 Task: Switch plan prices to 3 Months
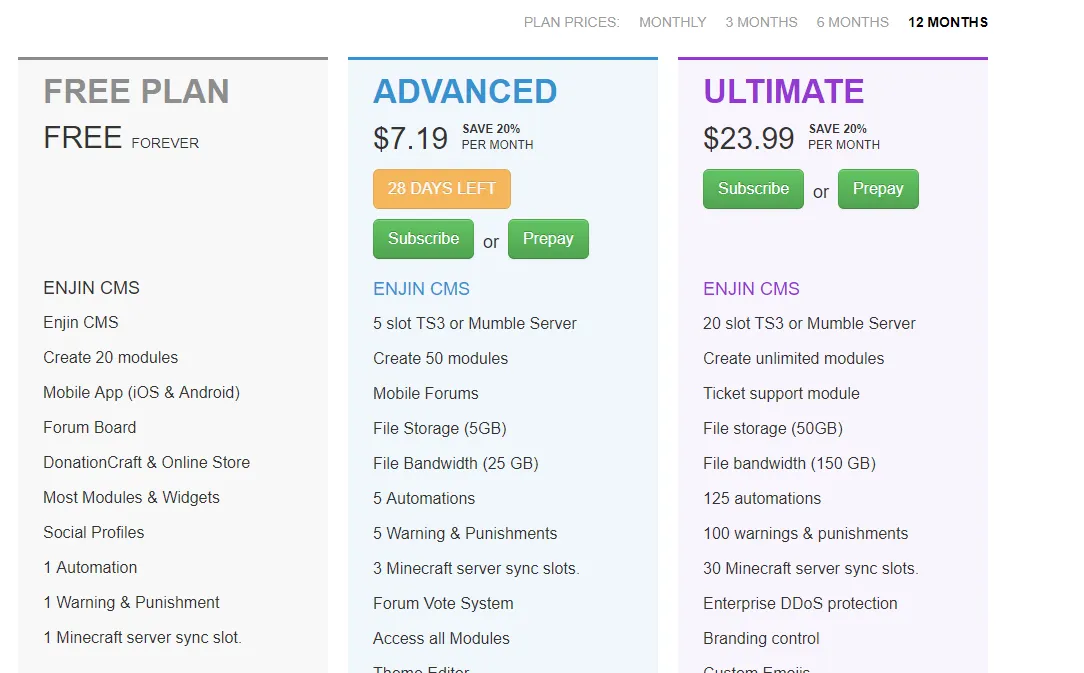761,22
